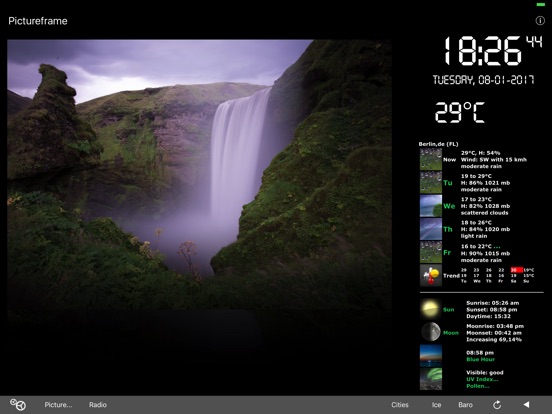Screen dimensions: 552x414
Task: Tap the Ice button
Action: point(437,405)
